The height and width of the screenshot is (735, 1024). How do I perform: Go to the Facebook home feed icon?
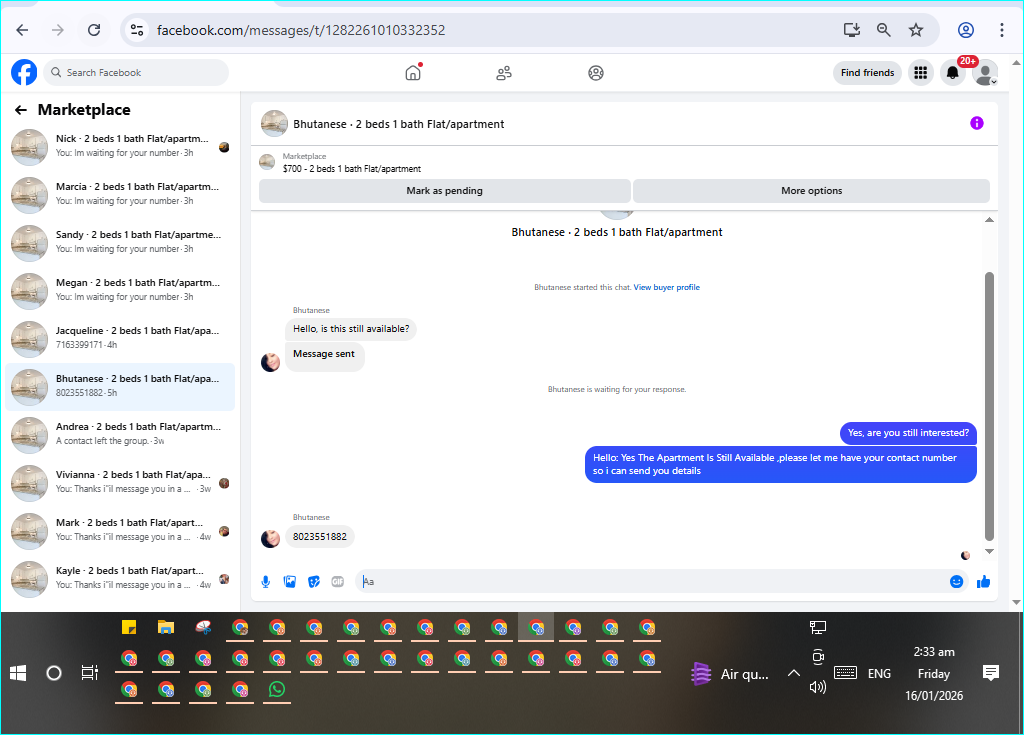pos(413,73)
